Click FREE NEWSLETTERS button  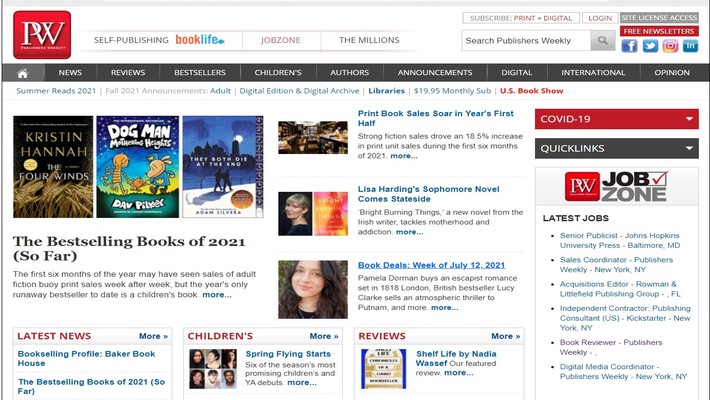659,31
